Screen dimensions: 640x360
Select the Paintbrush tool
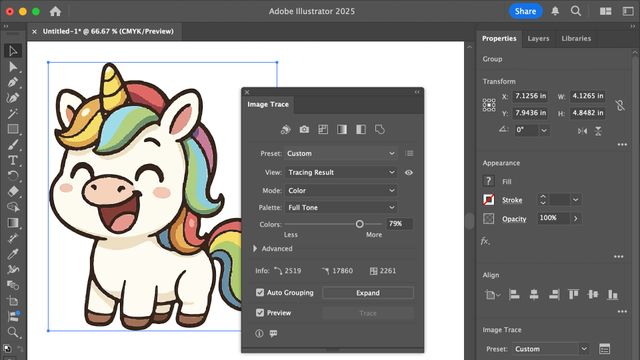tap(13, 144)
